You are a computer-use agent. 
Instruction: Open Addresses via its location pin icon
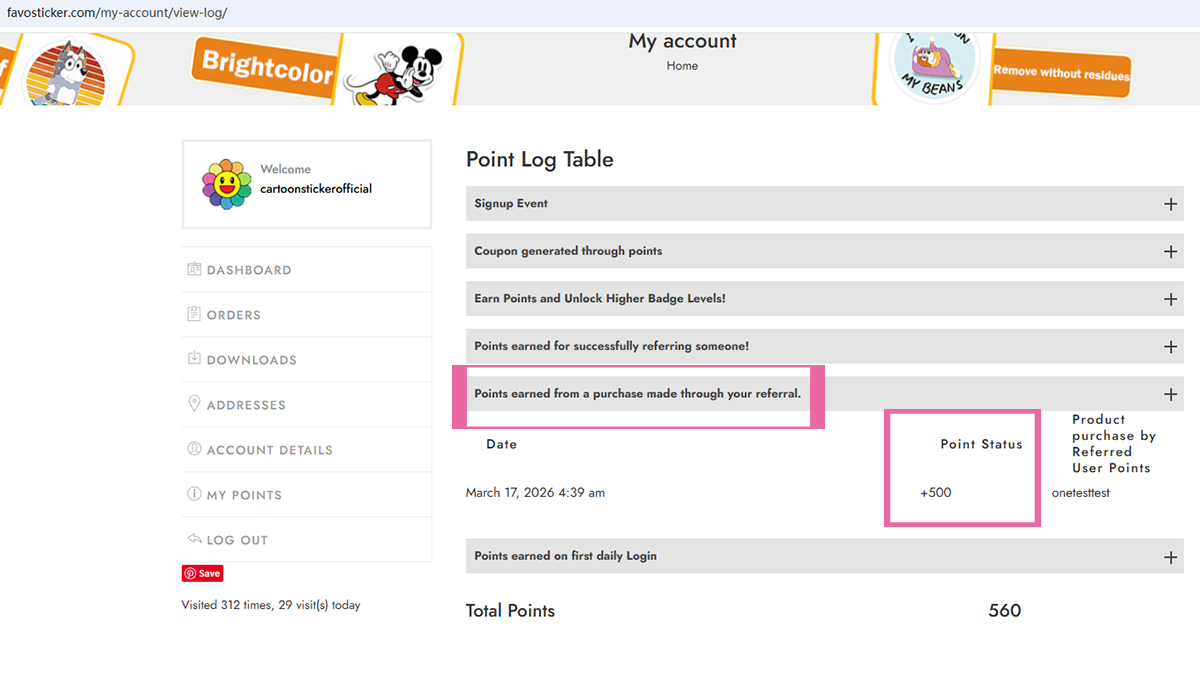[193, 404]
